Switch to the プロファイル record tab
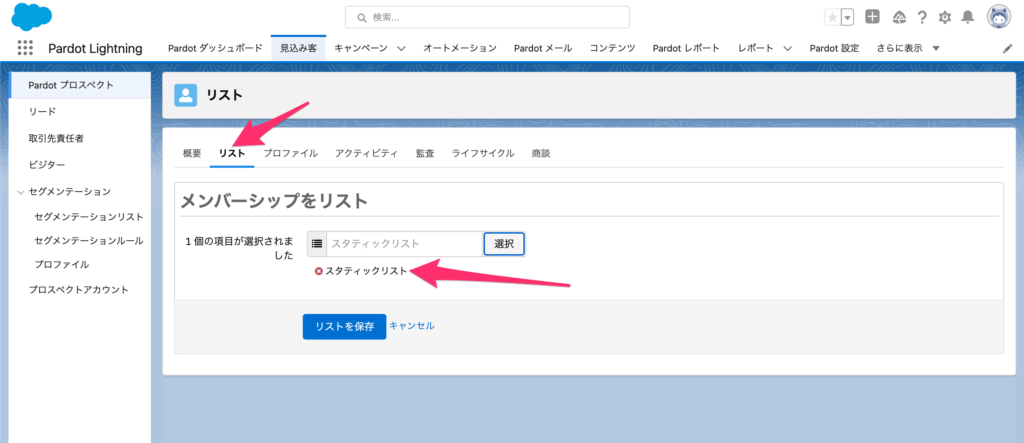 [x=290, y=154]
